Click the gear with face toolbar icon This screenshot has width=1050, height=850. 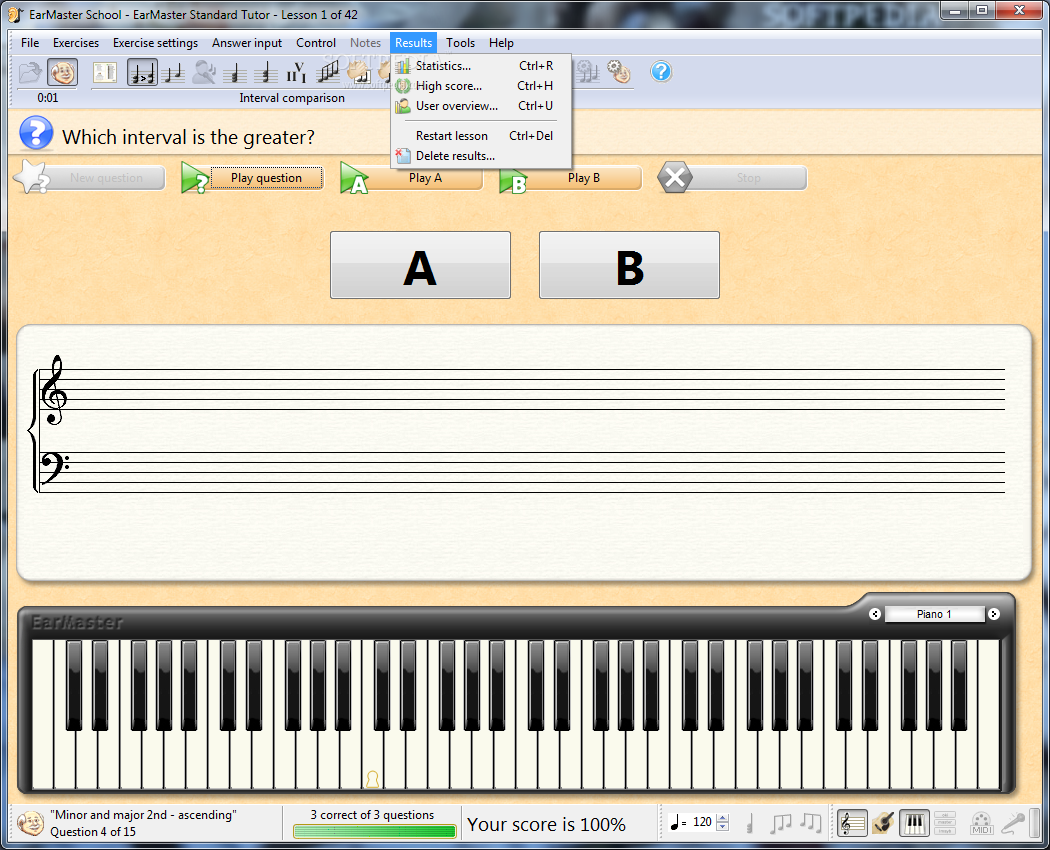click(x=619, y=72)
